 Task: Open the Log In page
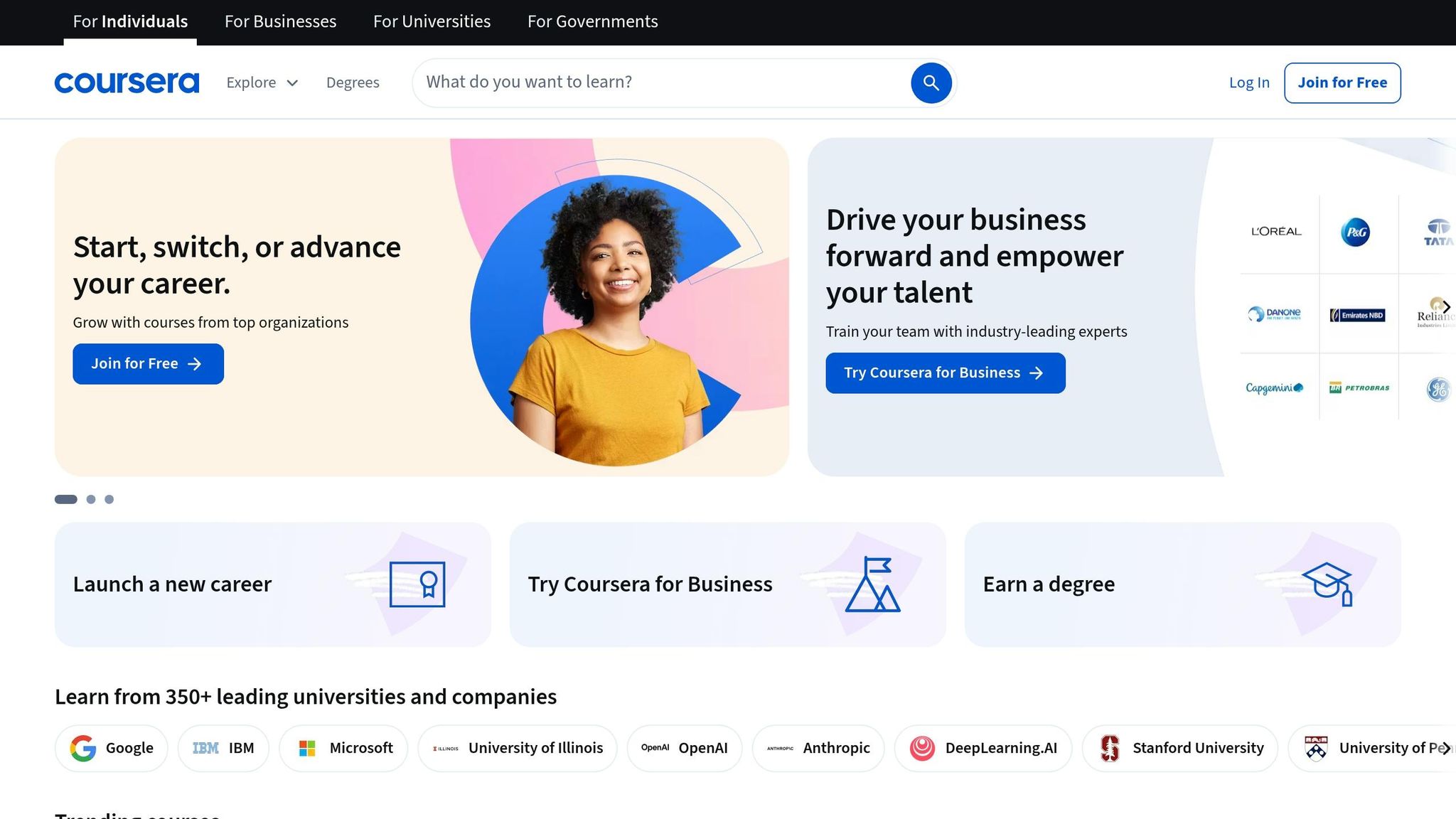click(1248, 82)
